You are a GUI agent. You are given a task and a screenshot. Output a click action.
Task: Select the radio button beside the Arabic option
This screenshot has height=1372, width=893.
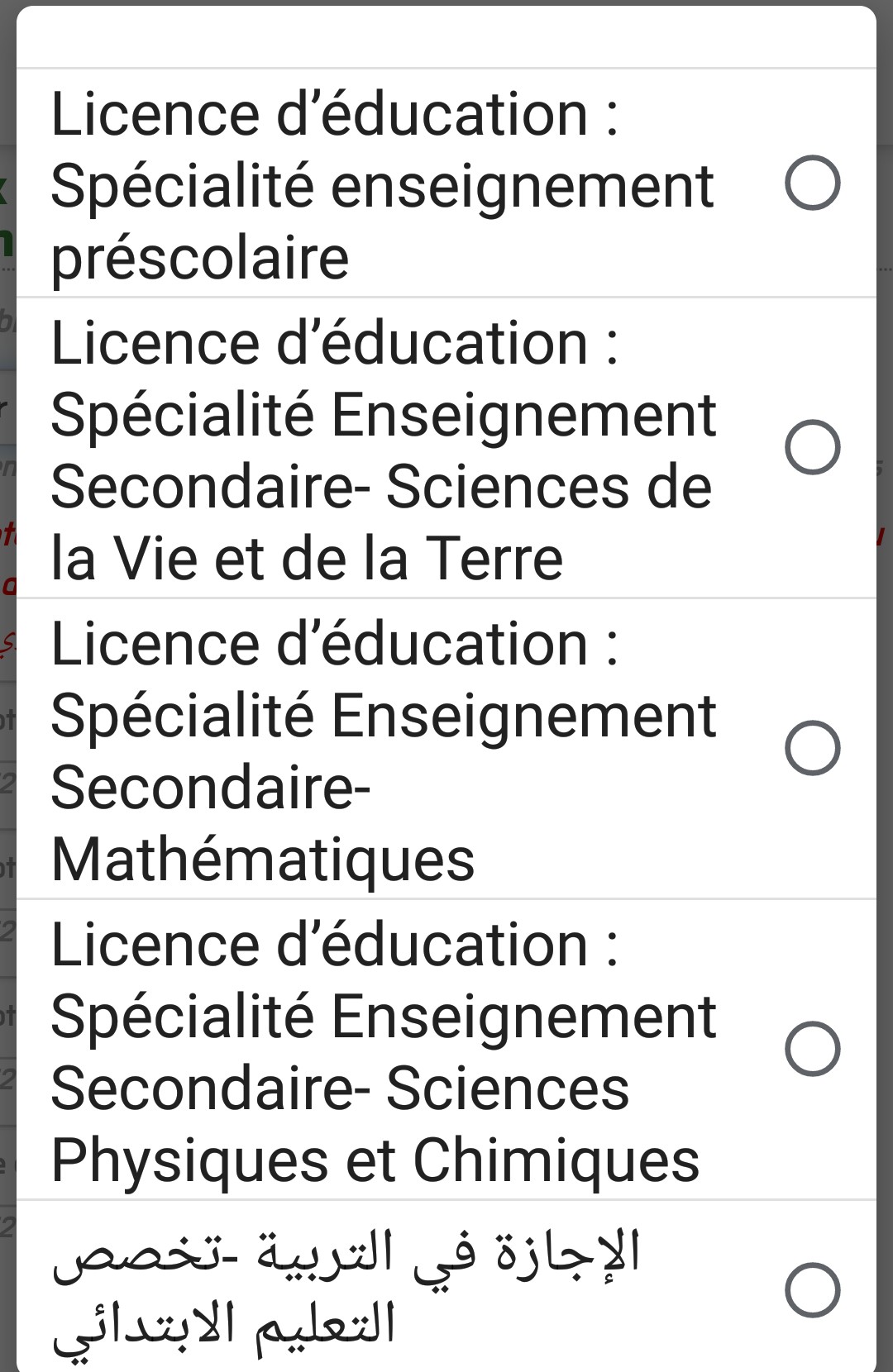[812, 1289]
